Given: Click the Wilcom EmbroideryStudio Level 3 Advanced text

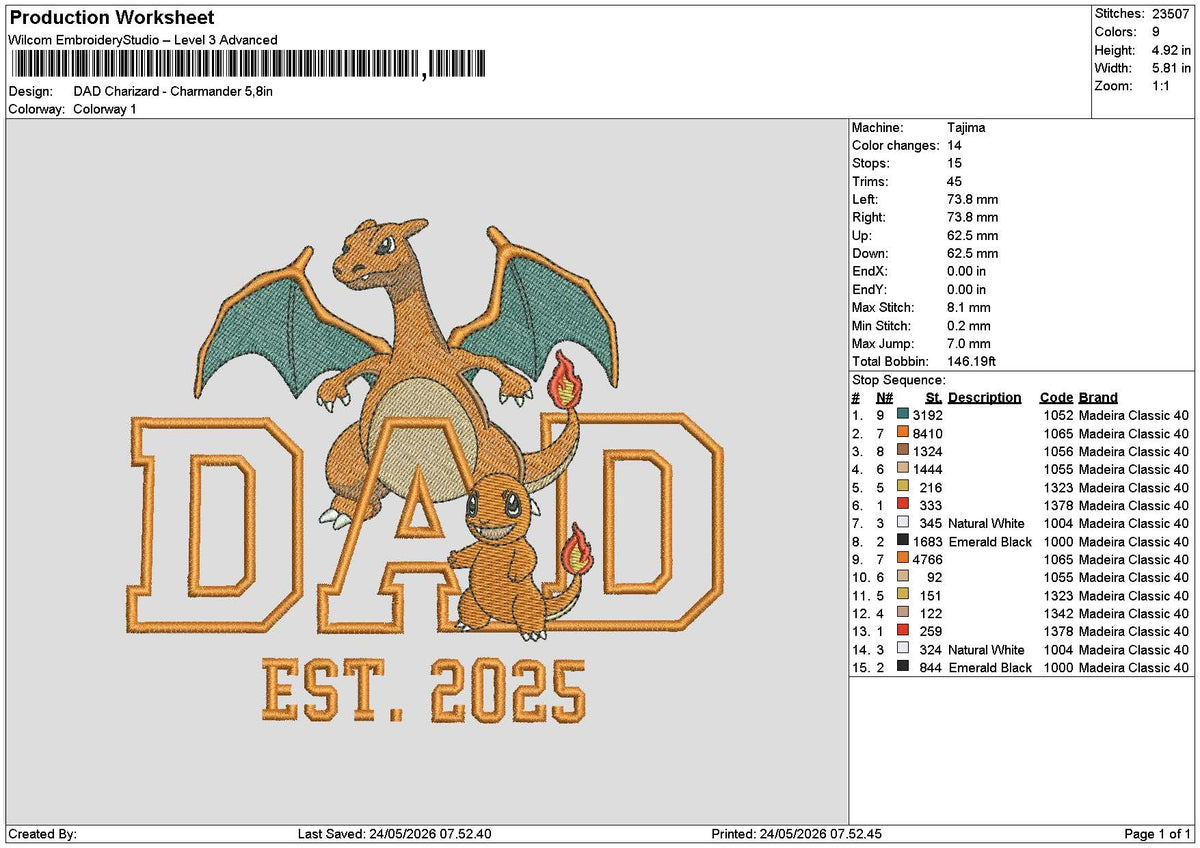Looking at the screenshot, I should (143, 40).
